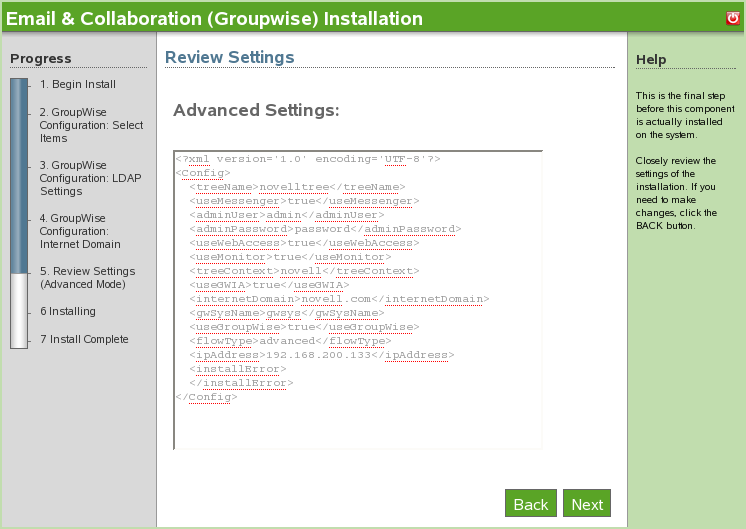746x529 pixels.
Task: Click the ipAddress 192.168.200.133 XML line
Action: (322, 355)
